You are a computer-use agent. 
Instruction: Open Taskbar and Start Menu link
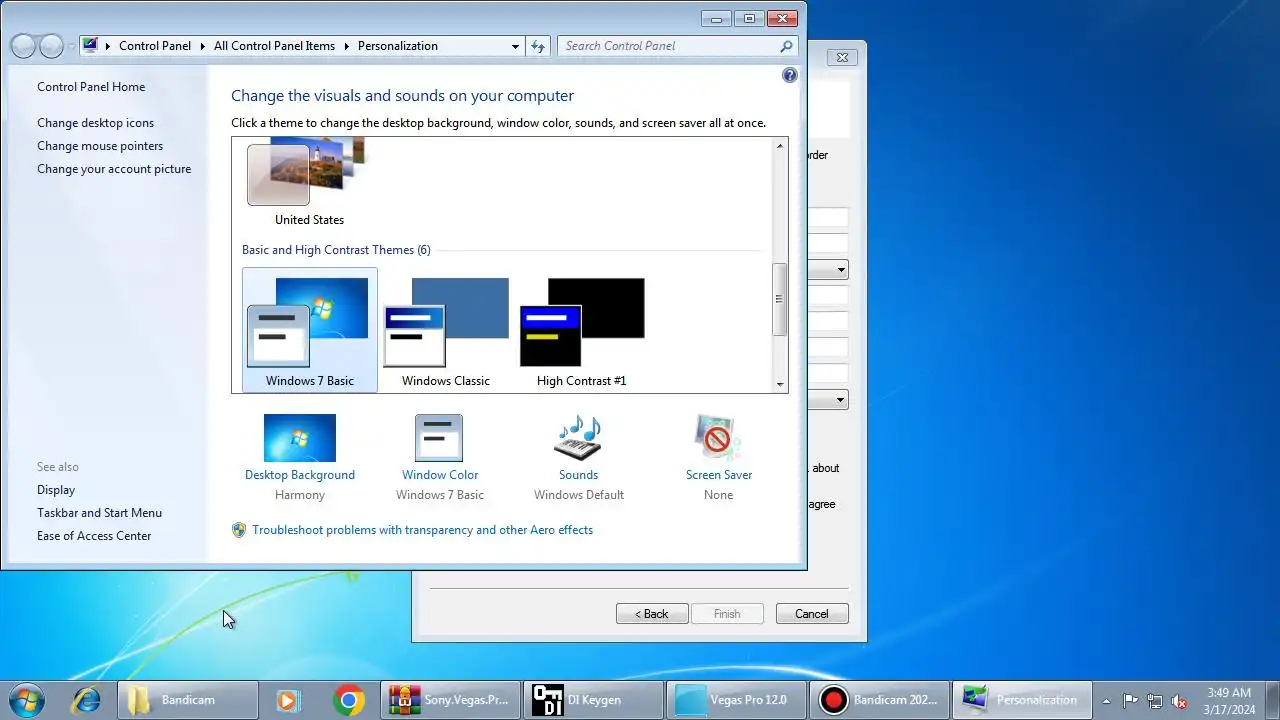tap(99, 513)
